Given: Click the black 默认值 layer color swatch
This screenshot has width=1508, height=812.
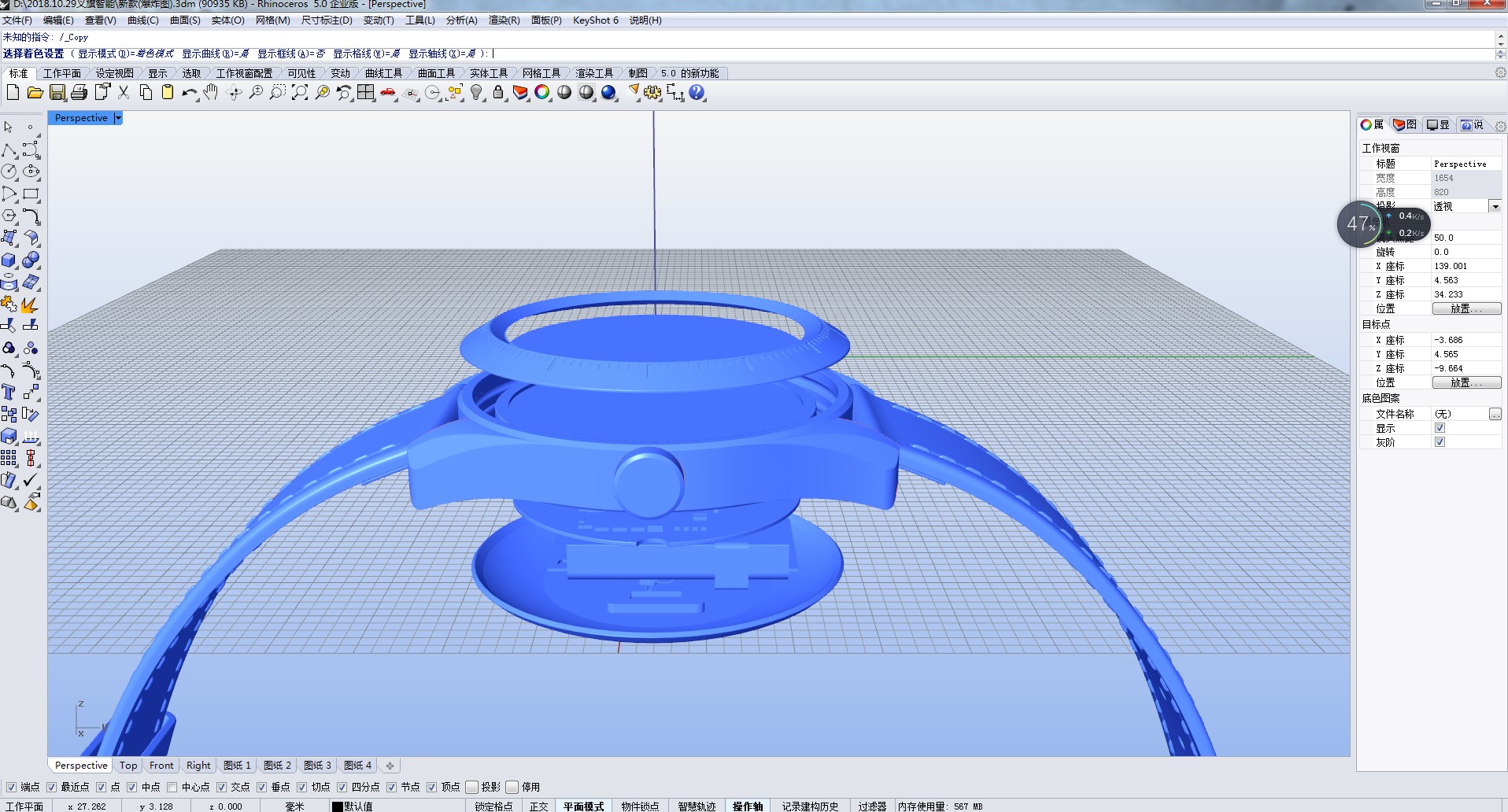Looking at the screenshot, I should pos(337,806).
